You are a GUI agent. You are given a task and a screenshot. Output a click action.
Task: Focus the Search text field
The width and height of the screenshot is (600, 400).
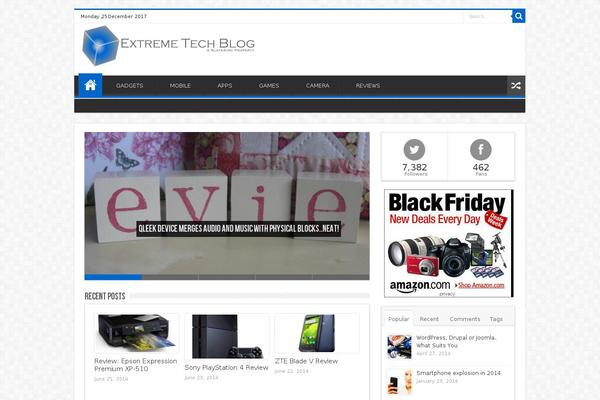pyautogui.click(x=488, y=16)
